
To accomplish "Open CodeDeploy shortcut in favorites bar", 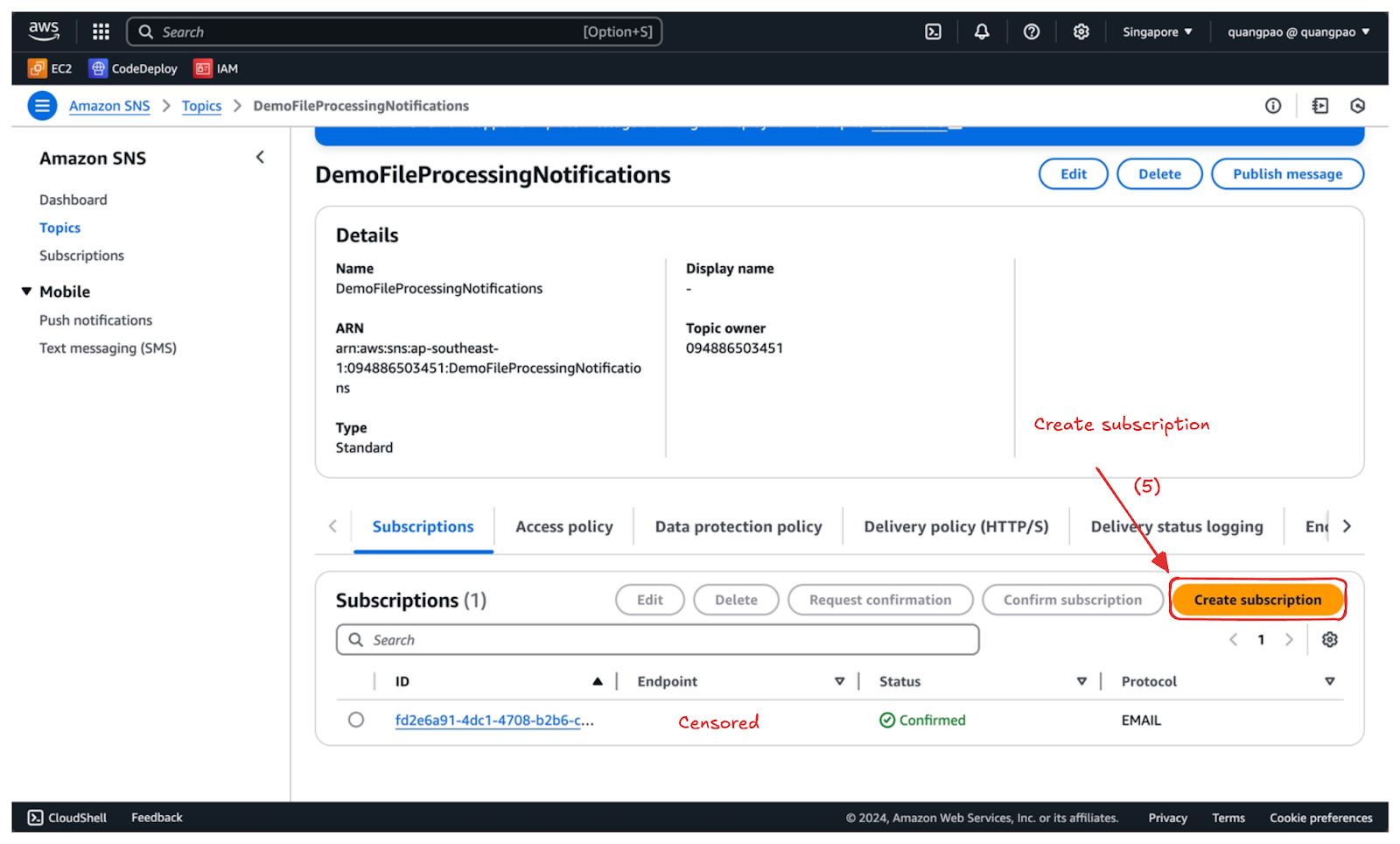I will click(133, 68).
